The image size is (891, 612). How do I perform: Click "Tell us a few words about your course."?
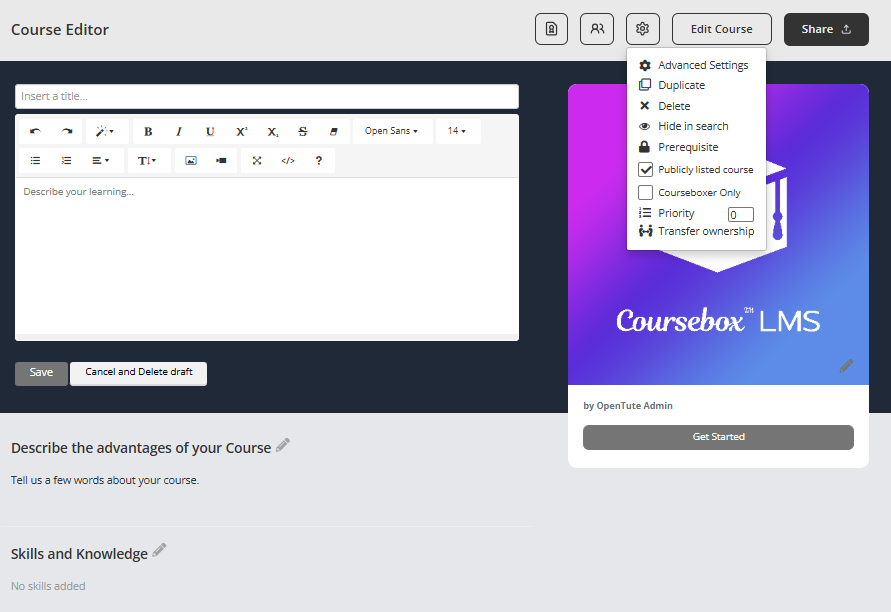click(105, 480)
